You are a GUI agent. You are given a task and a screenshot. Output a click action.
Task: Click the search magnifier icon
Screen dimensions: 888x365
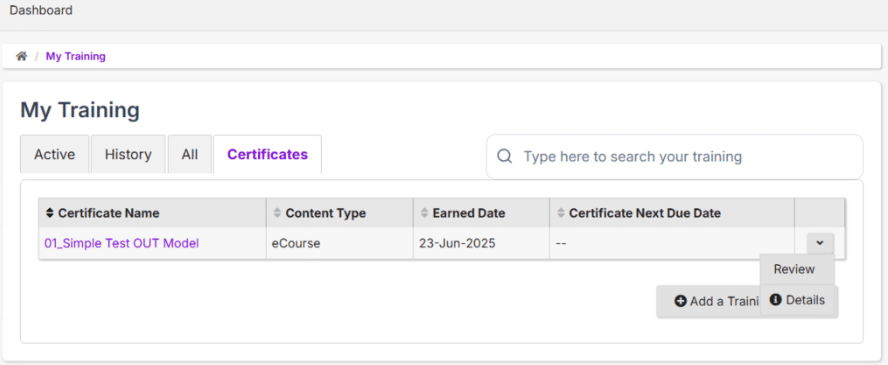pyautogui.click(x=505, y=156)
